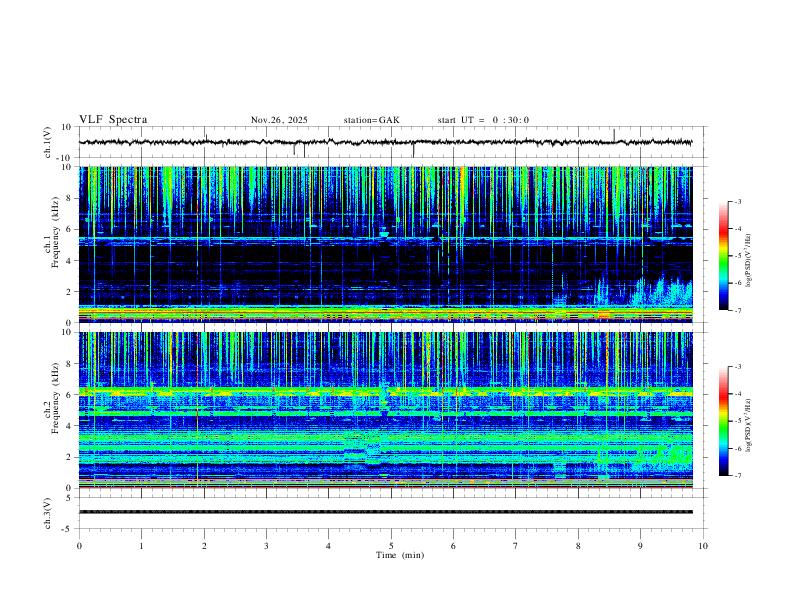Click the ch.2 PSD color scale bar

click(724, 421)
